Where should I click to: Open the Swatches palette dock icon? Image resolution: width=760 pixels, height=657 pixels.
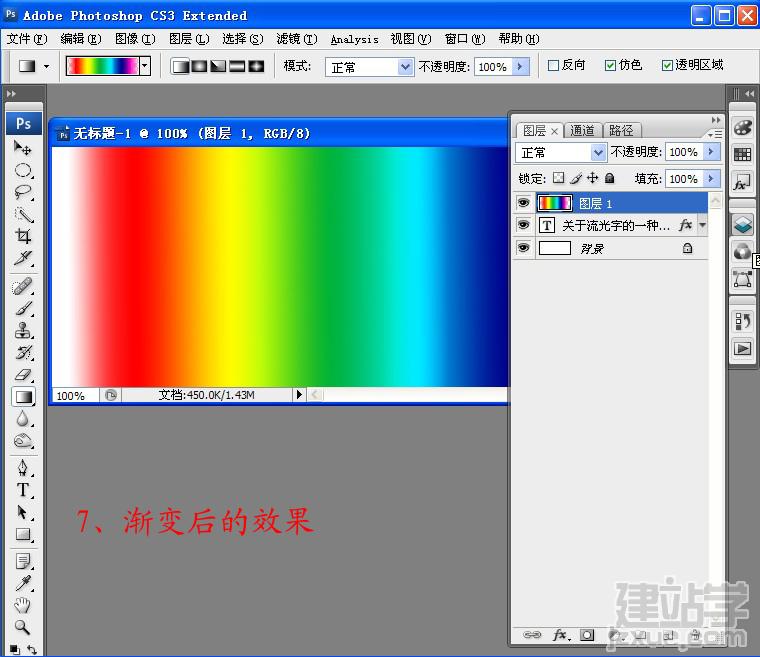(743, 155)
